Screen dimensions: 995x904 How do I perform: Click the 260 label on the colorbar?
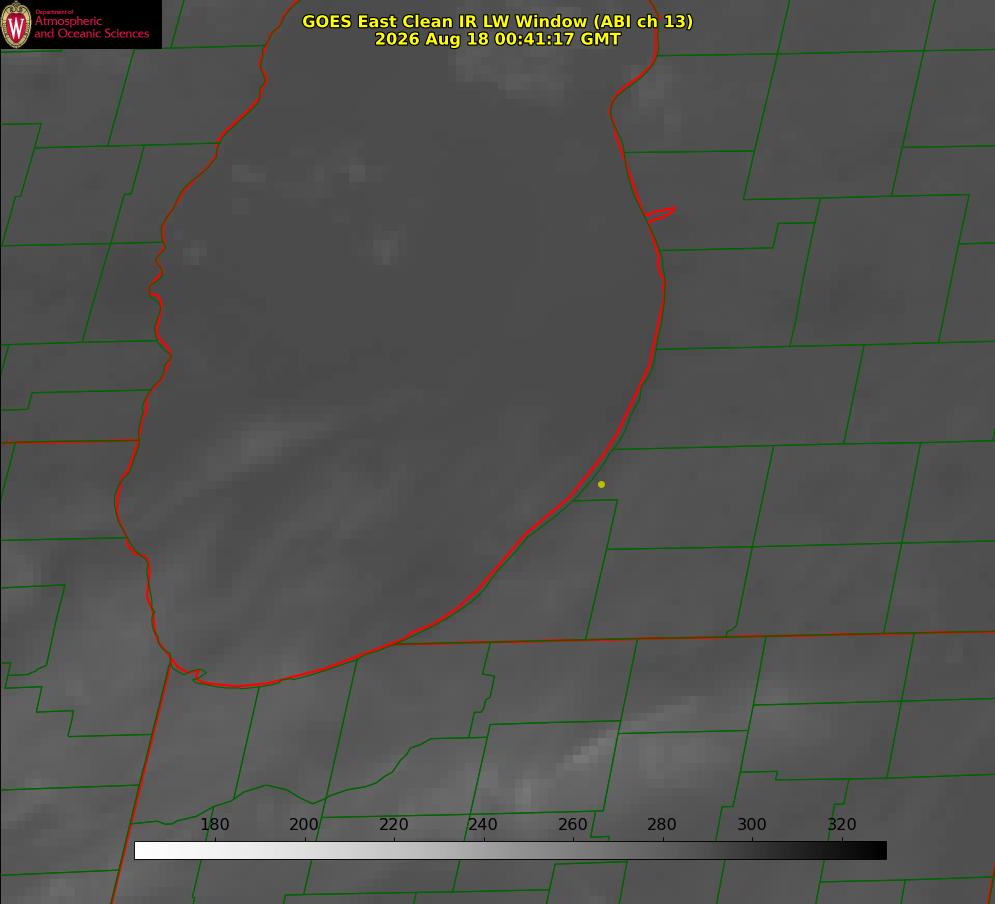pyautogui.click(x=572, y=824)
